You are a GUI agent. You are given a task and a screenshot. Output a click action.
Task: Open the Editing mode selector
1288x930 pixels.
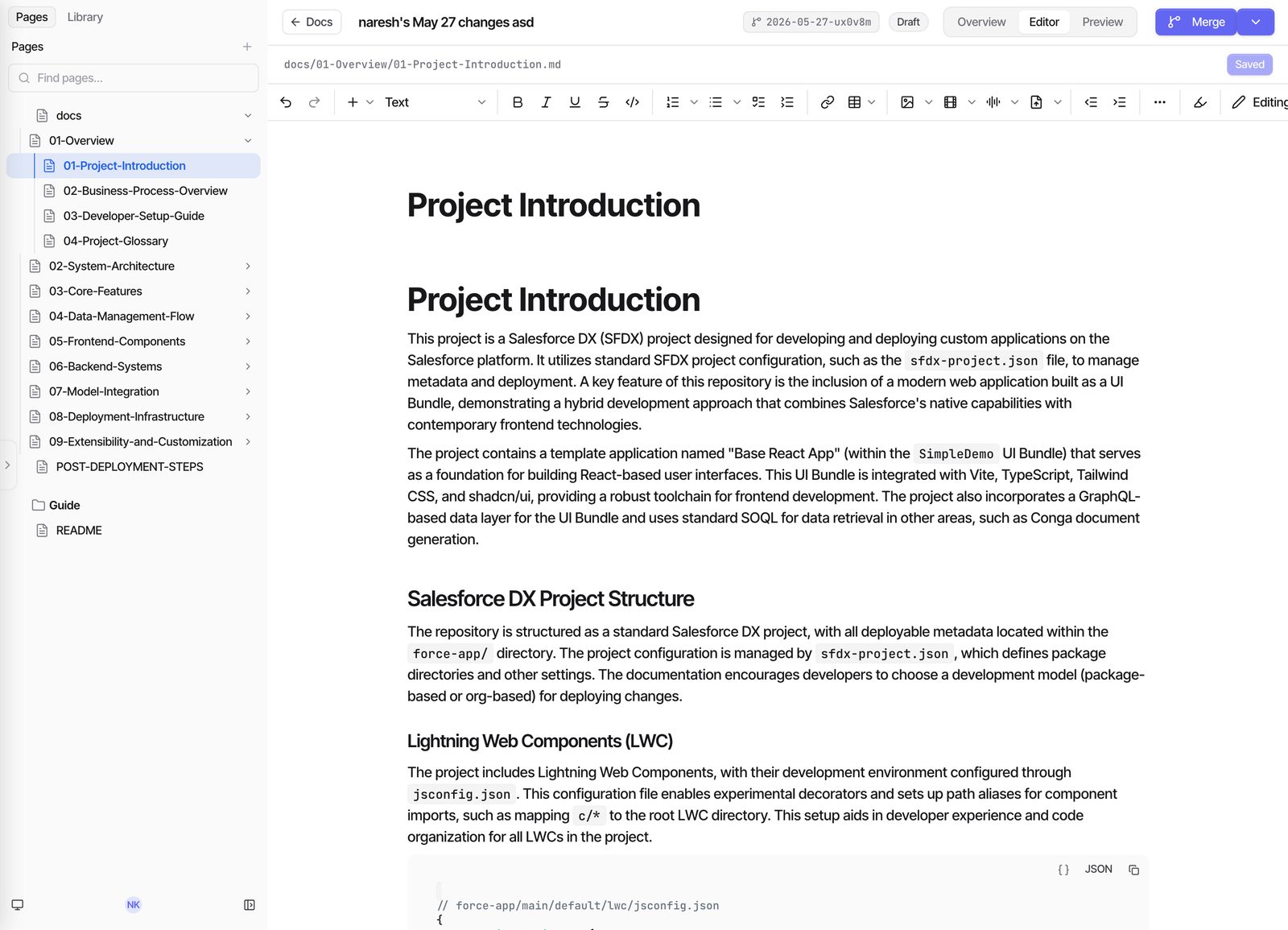(1261, 102)
